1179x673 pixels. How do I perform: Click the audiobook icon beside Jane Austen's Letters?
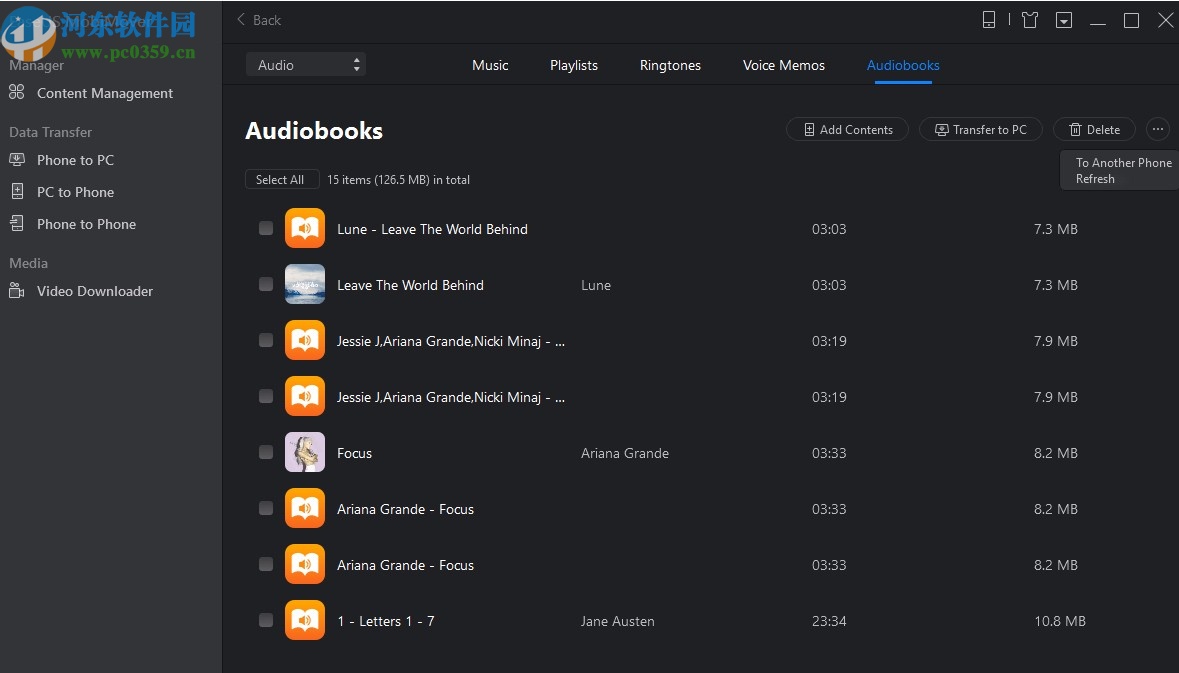tap(304, 621)
